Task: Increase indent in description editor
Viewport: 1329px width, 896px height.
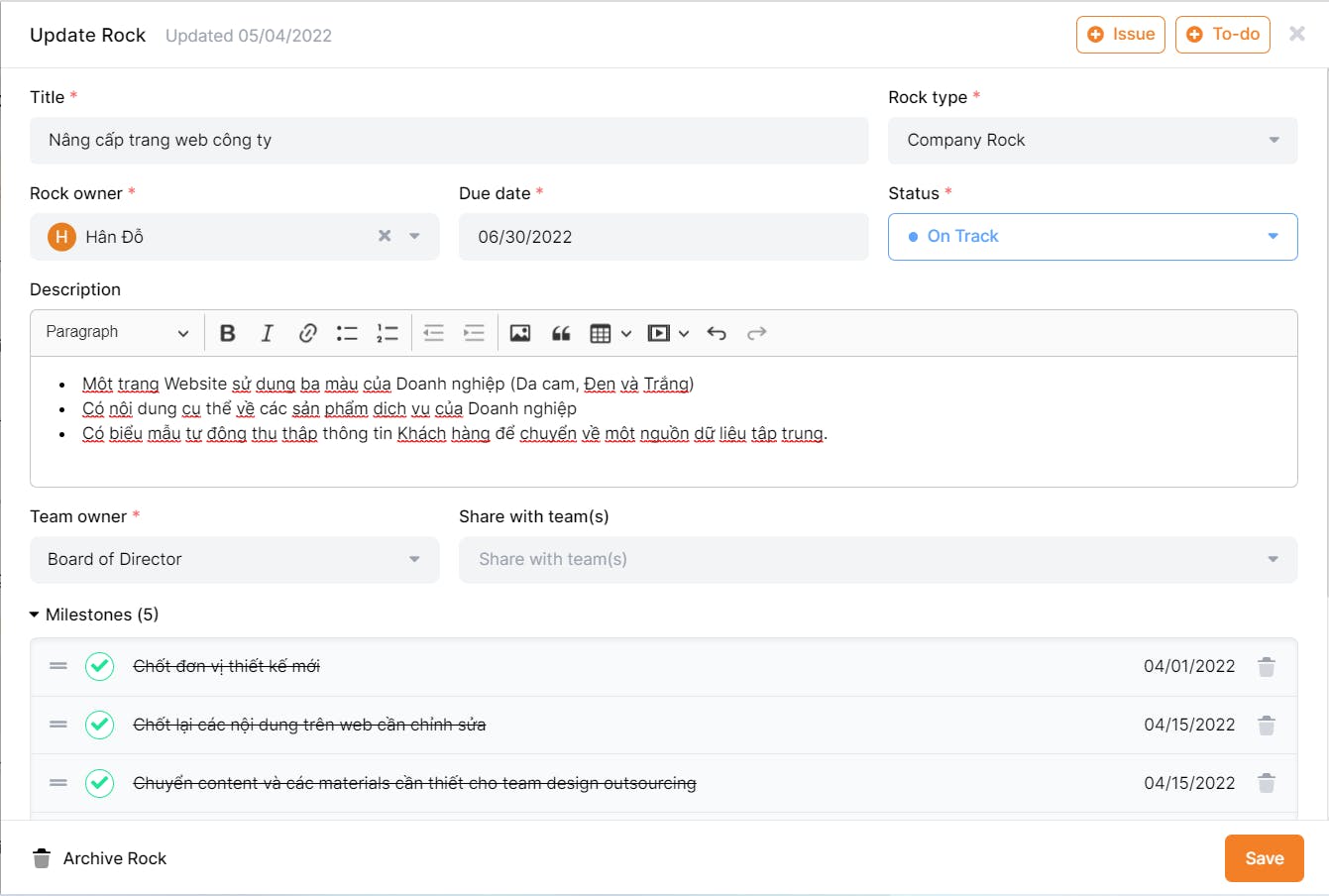Action: tap(474, 333)
